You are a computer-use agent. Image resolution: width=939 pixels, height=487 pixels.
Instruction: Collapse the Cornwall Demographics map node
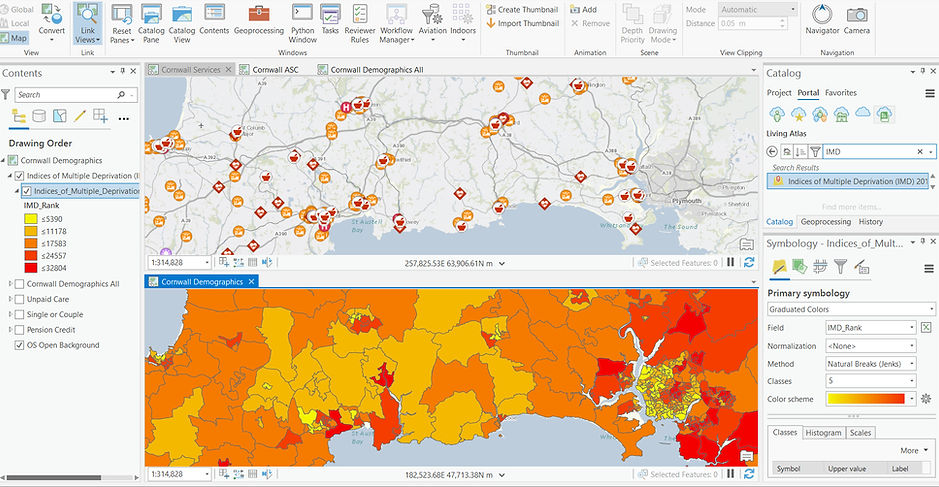(x=3, y=161)
